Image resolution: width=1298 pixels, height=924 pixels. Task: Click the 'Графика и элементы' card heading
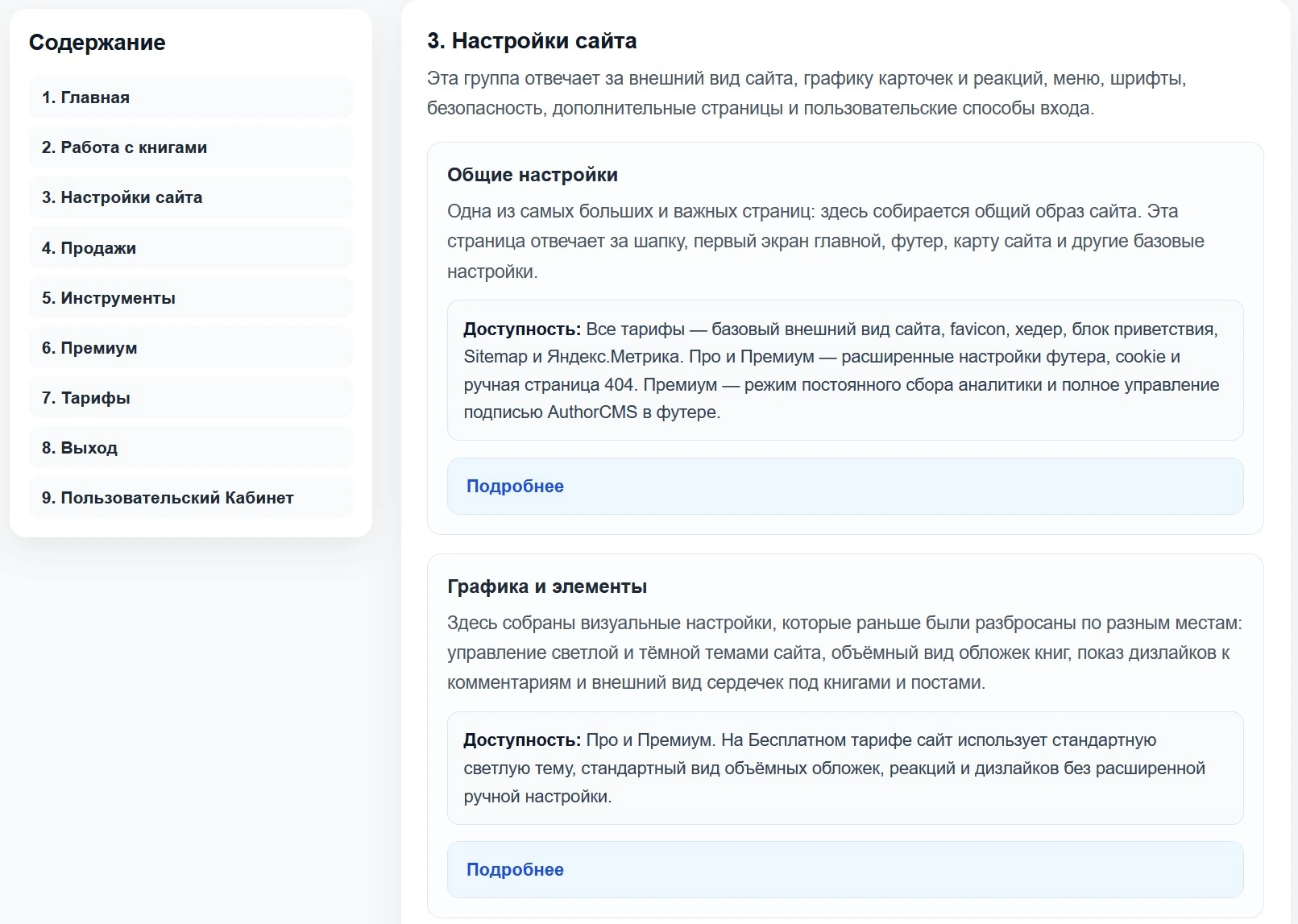547,586
